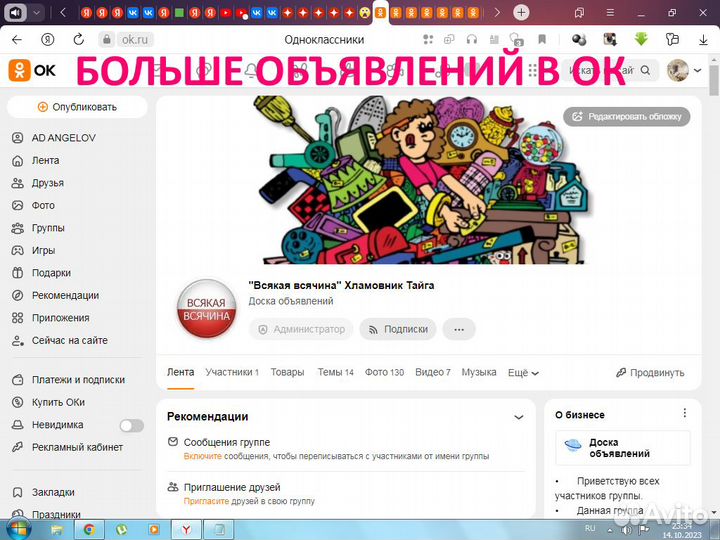Open Сейчас на сайте in sidebar
Image resolution: width=720 pixels, height=540 pixels.
click(69, 340)
